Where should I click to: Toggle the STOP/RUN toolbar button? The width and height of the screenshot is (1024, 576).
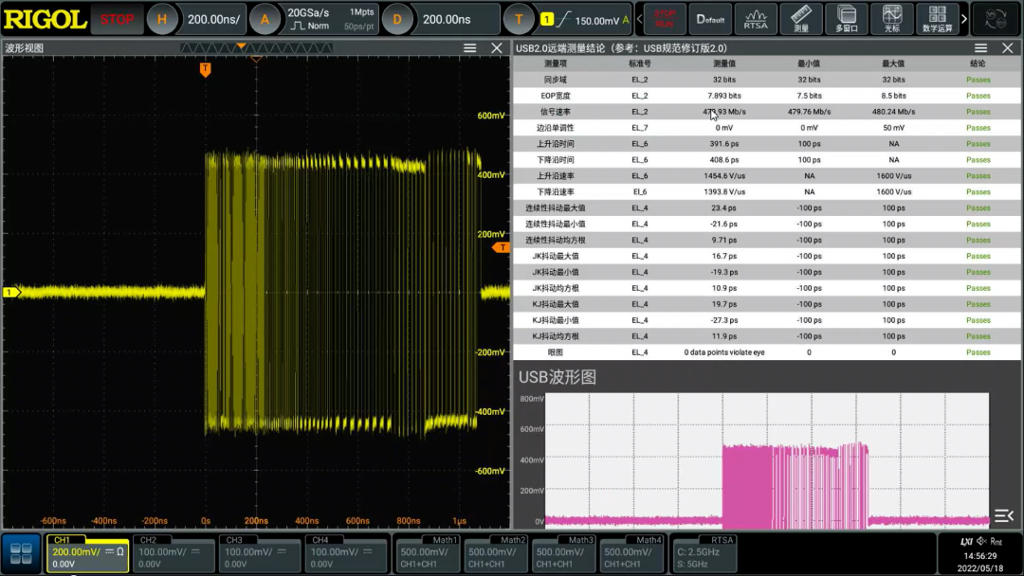coord(665,18)
